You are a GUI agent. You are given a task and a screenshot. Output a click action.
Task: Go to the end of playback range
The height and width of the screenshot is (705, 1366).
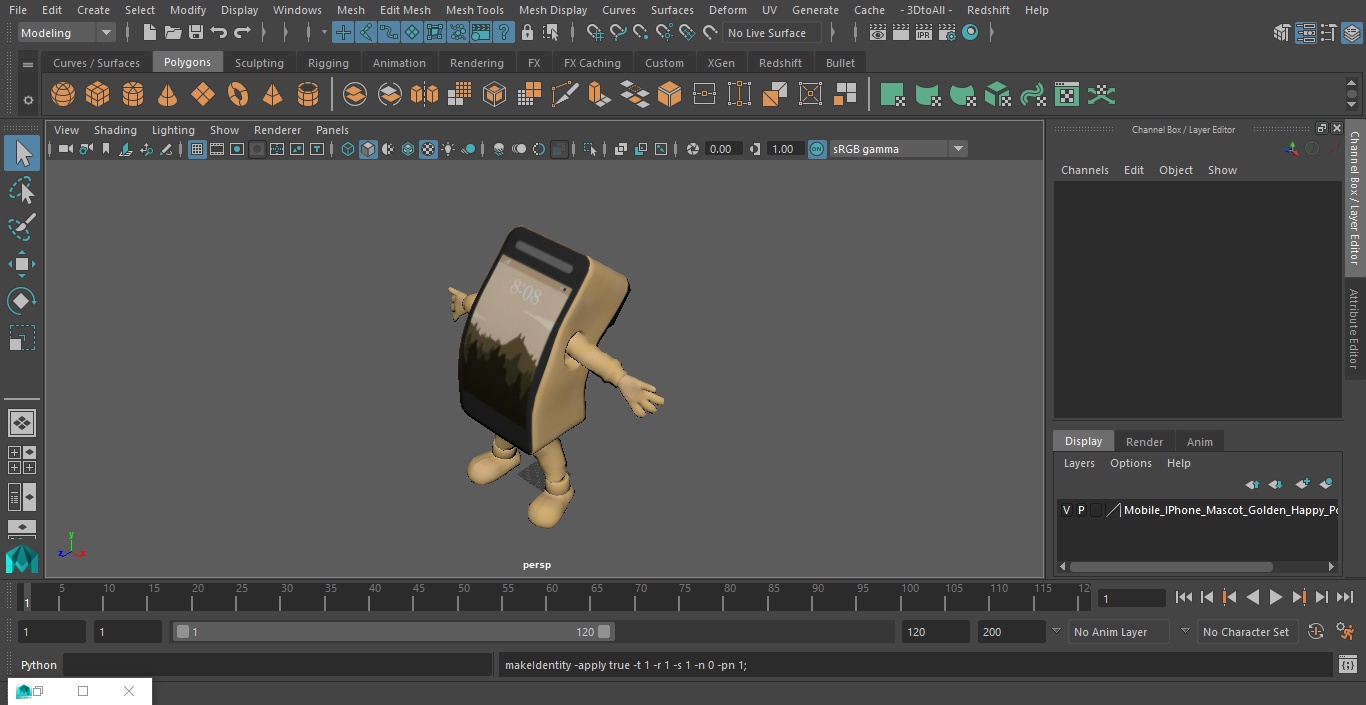click(1345, 597)
